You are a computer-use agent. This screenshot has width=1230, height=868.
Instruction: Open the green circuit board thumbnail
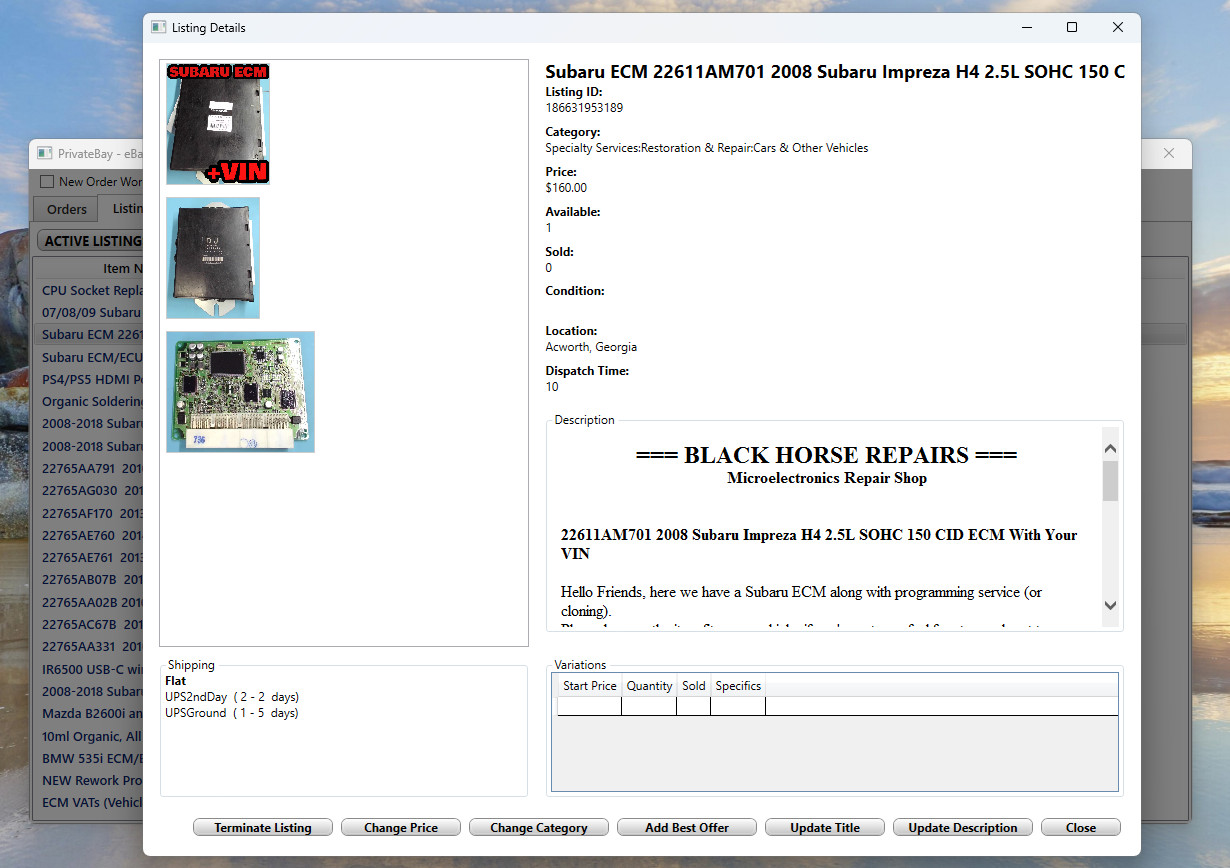click(x=240, y=392)
